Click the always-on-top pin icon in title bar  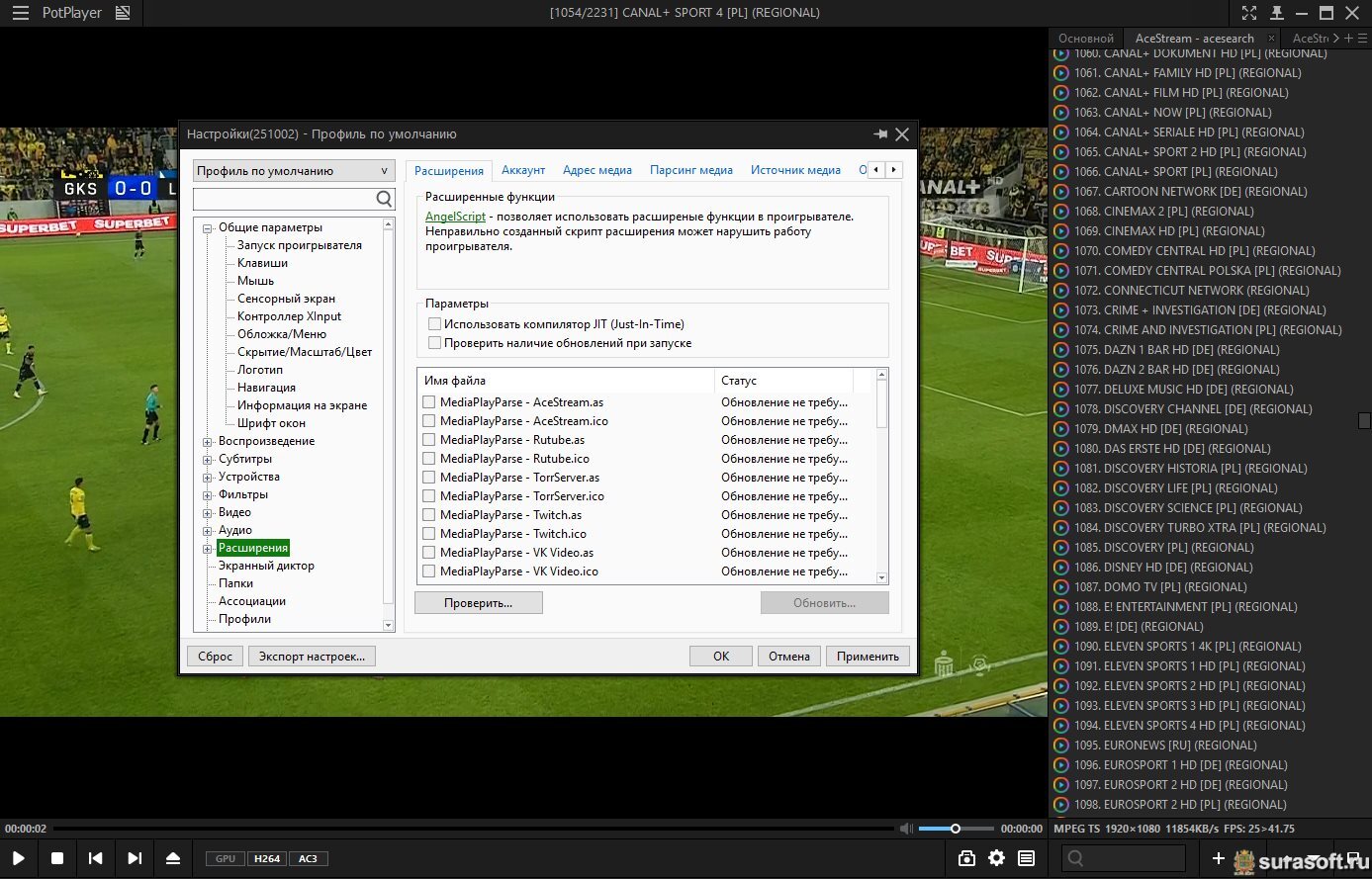click(x=1277, y=13)
